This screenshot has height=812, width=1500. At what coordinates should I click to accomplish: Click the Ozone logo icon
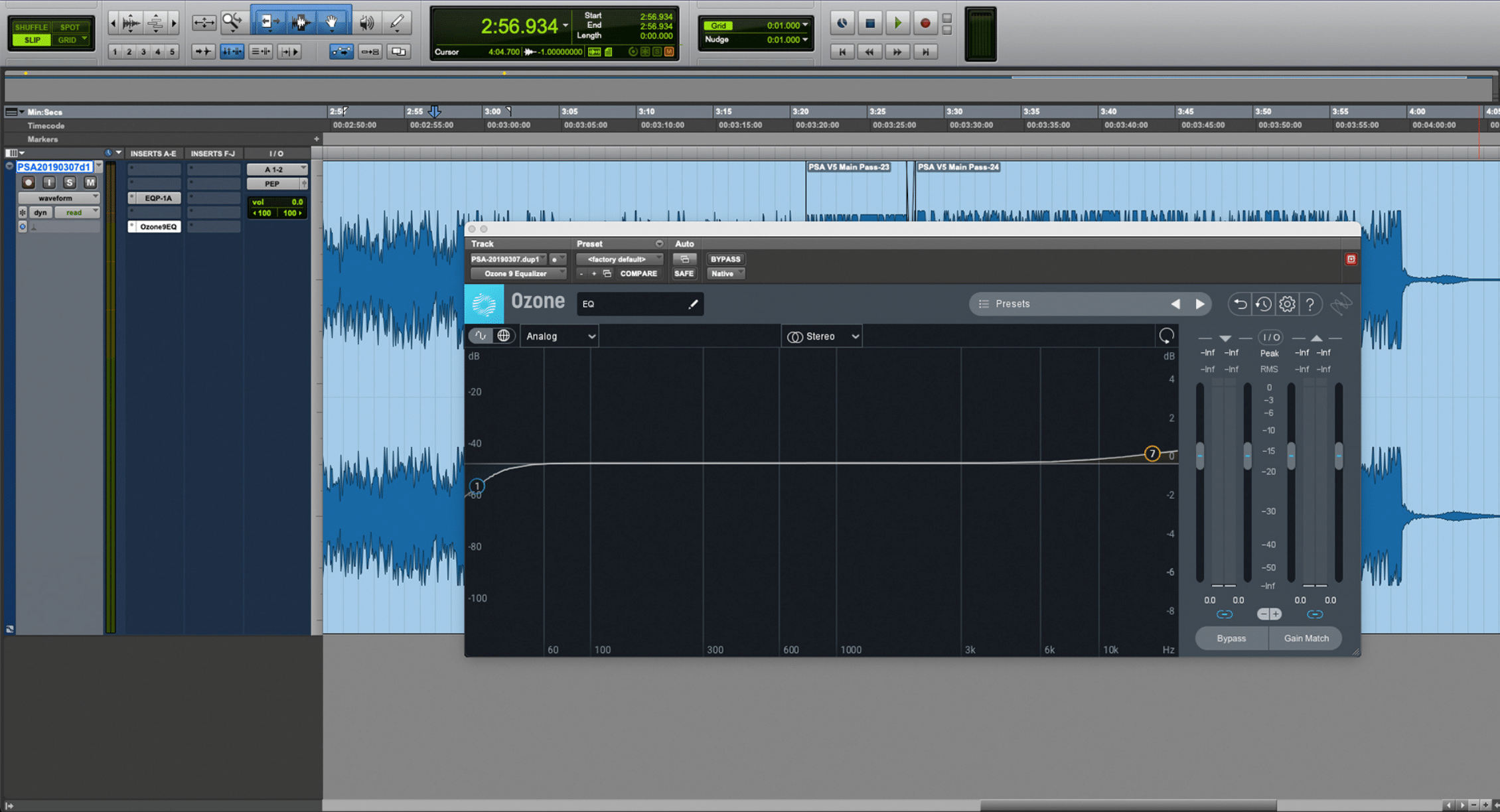[484, 304]
